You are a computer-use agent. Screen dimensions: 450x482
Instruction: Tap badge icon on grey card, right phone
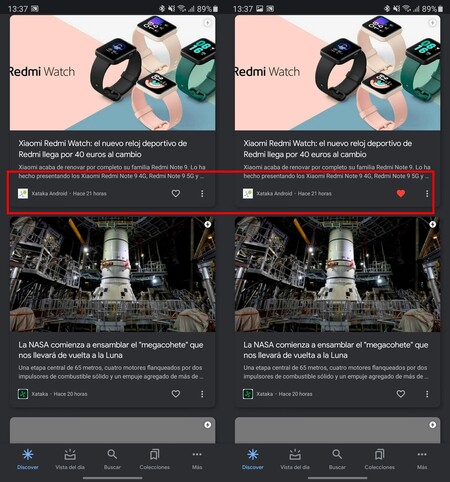(x=432, y=425)
